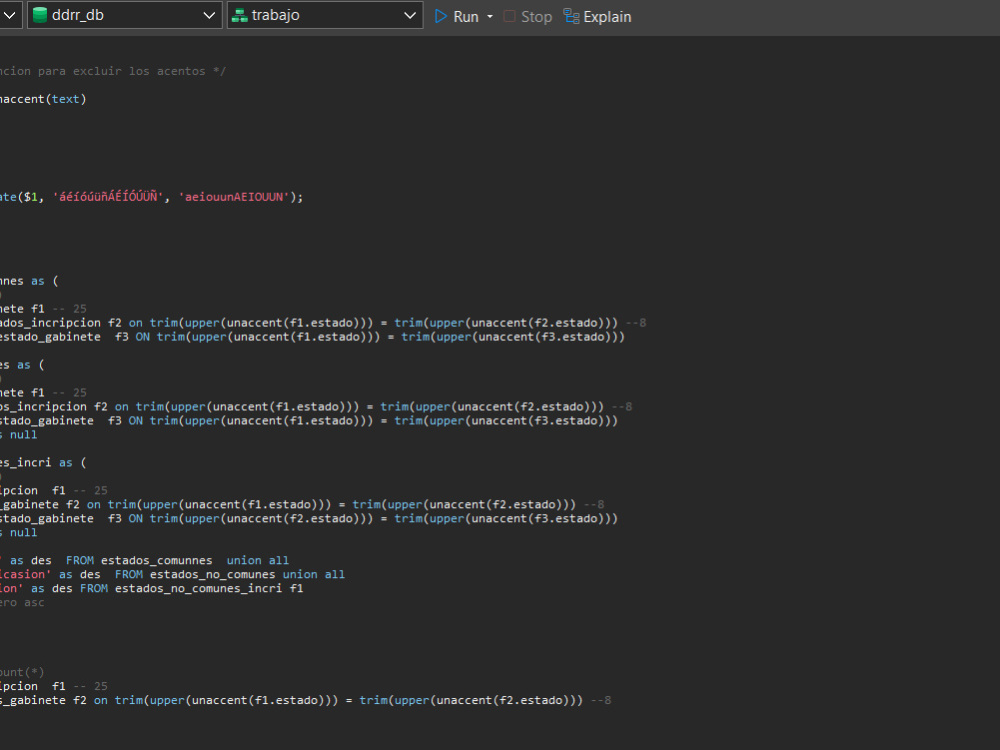Click the 'text' keyword in unaccent(text)
This screenshot has height=750, width=1000.
[66, 99]
